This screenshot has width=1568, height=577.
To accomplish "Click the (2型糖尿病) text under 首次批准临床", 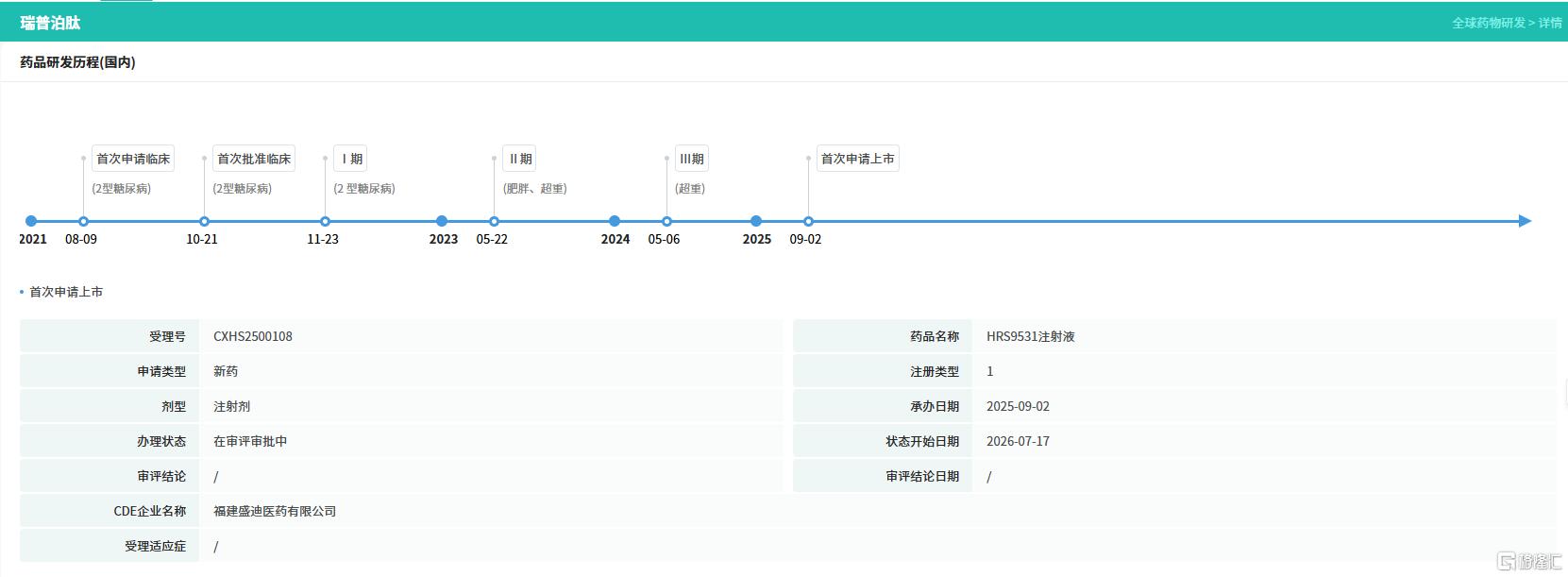I will (x=243, y=189).
